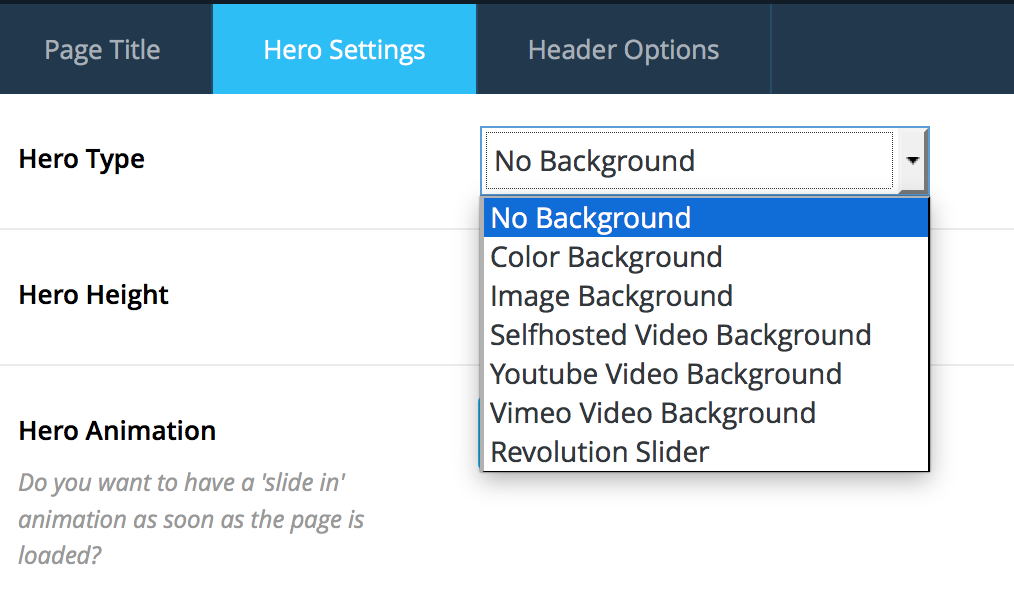
Task: Click the empty dark tab segment after Header Options
Action: tap(892, 49)
